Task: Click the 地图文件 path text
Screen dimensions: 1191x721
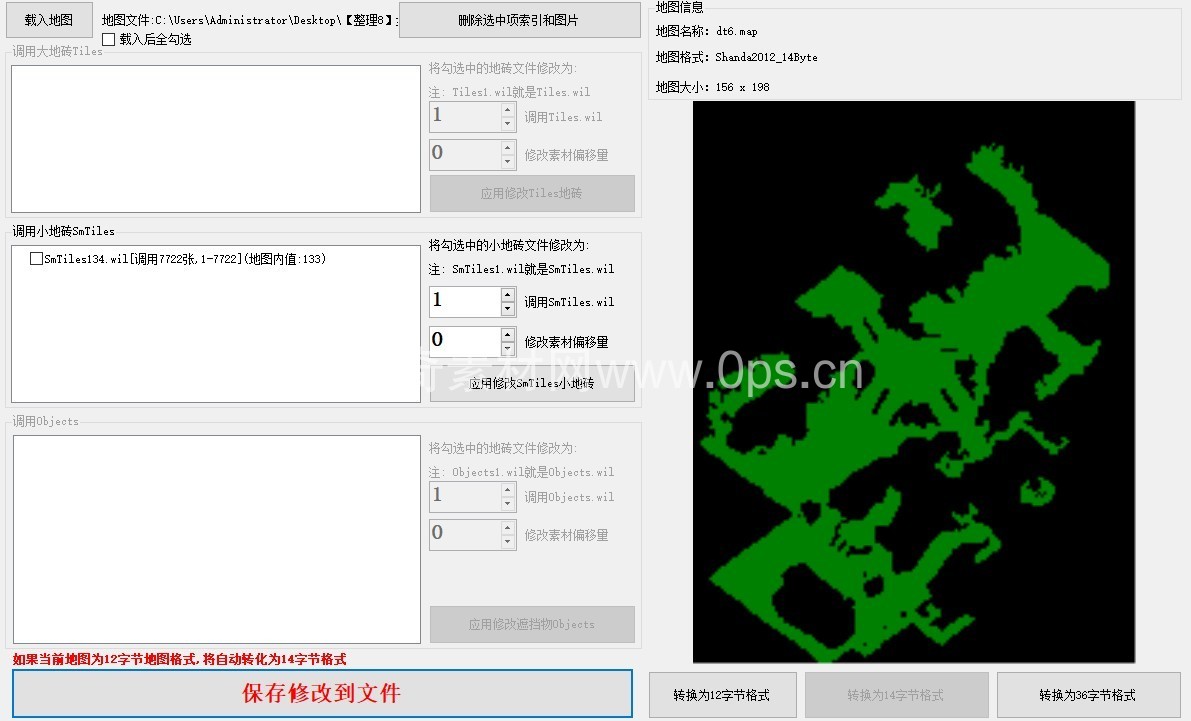Action: click(249, 21)
